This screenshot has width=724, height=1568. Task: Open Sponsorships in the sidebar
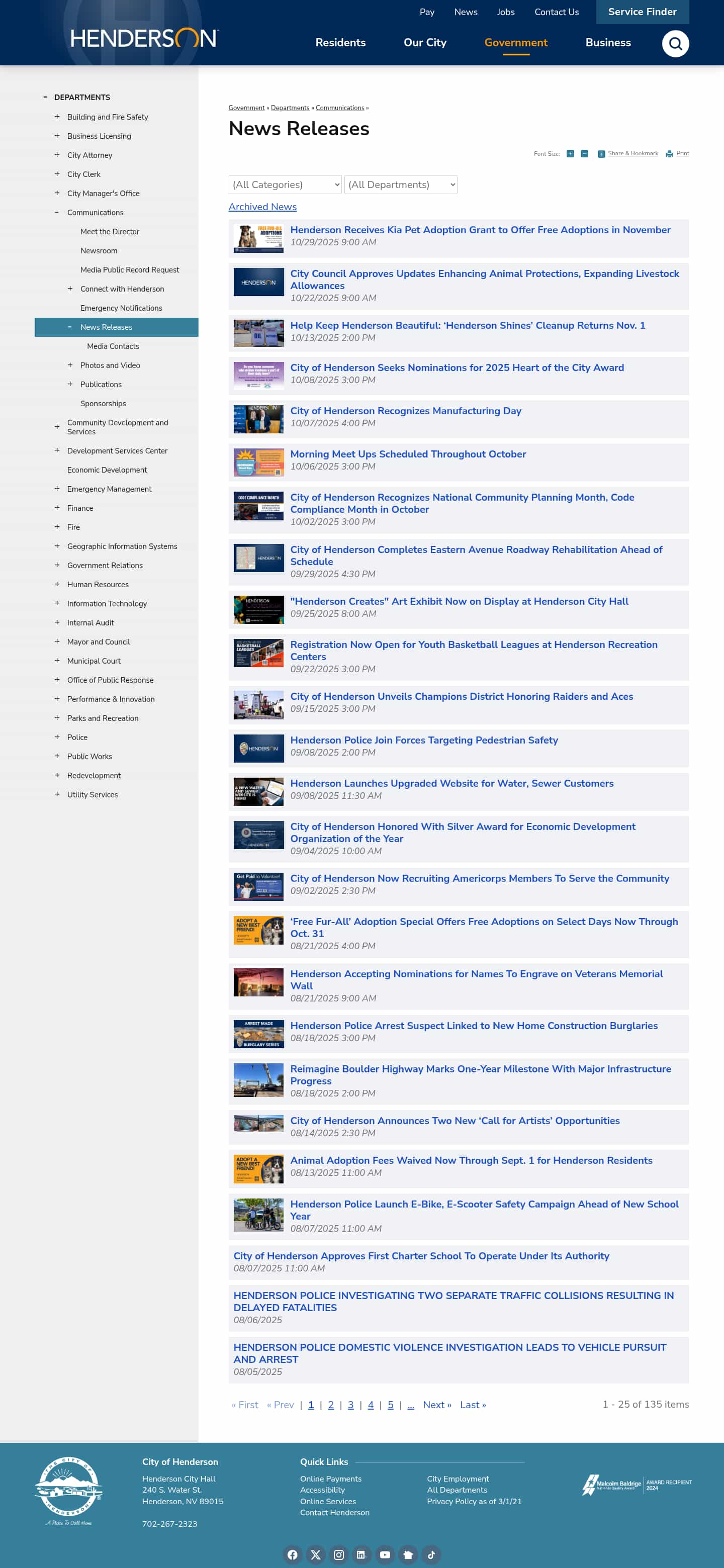(x=103, y=403)
